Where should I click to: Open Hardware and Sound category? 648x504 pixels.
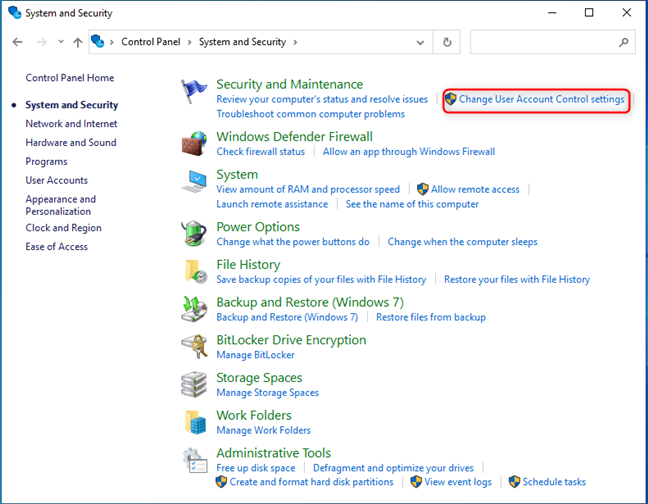tap(71, 143)
